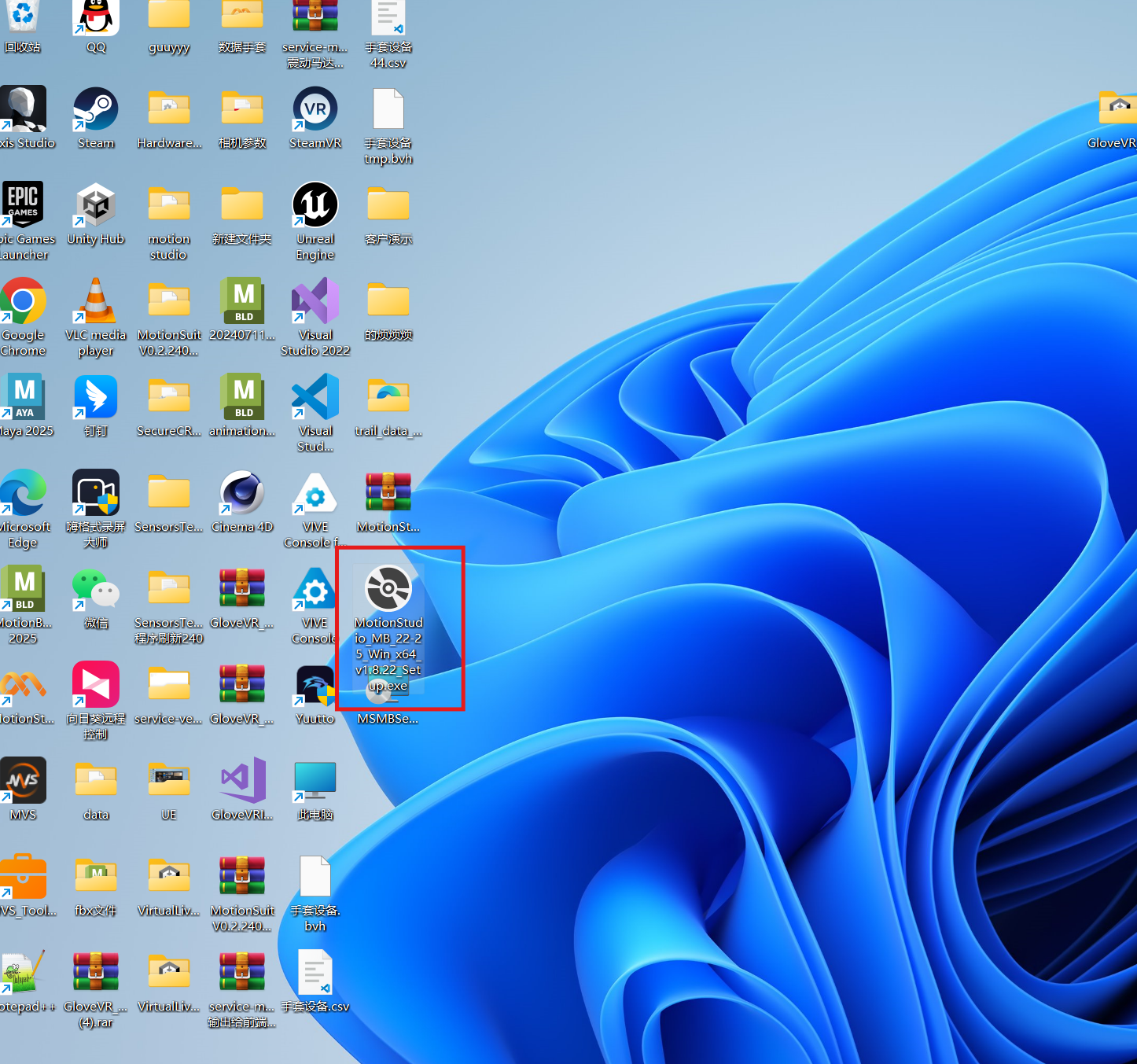Select the VLC media player icon
This screenshot has width=1137, height=1064.
(x=96, y=301)
